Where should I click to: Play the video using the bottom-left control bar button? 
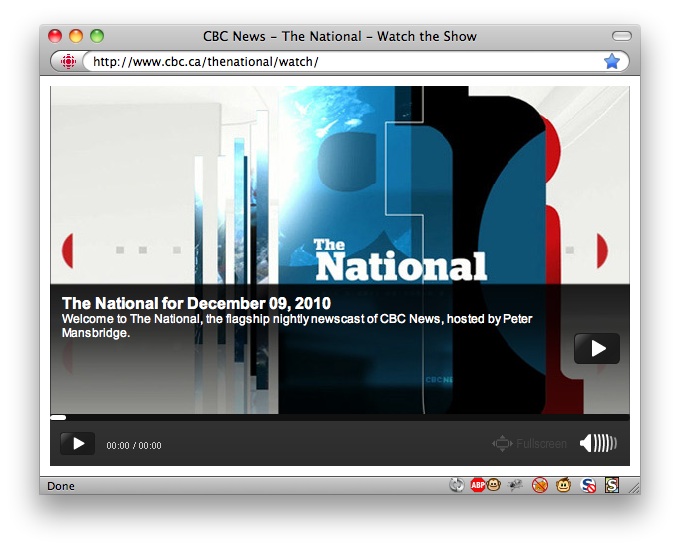(78, 444)
